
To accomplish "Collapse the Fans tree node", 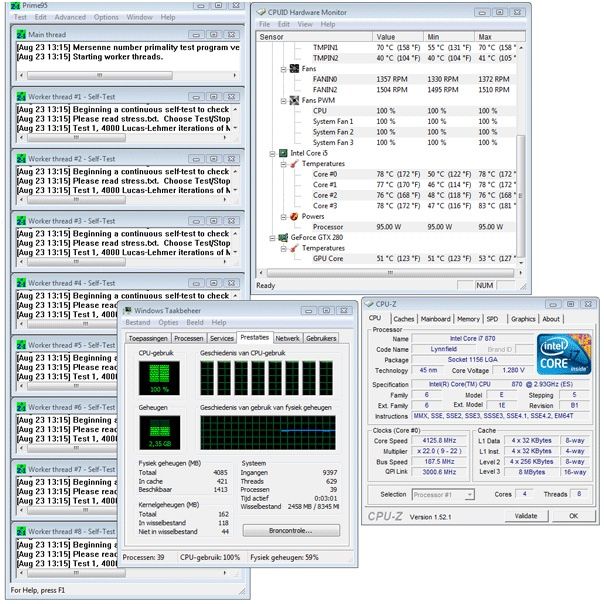I will pos(284,69).
